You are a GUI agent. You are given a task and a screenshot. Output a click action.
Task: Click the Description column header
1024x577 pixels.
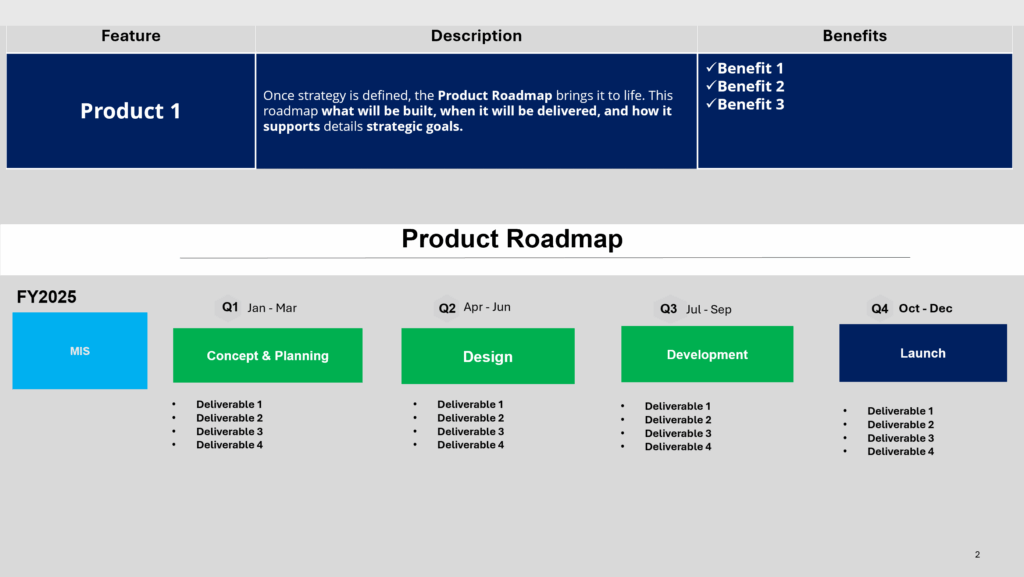pyautogui.click(x=476, y=36)
